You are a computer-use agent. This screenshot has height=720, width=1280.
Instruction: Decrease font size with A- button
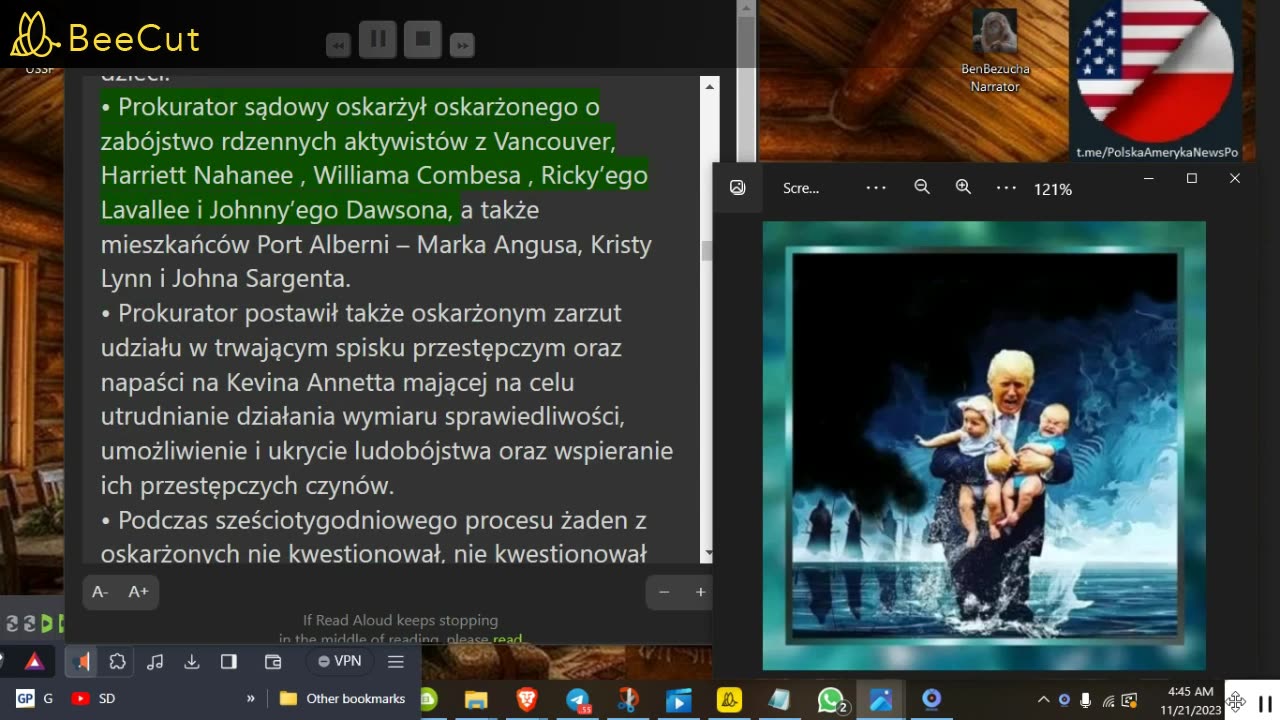(x=100, y=592)
